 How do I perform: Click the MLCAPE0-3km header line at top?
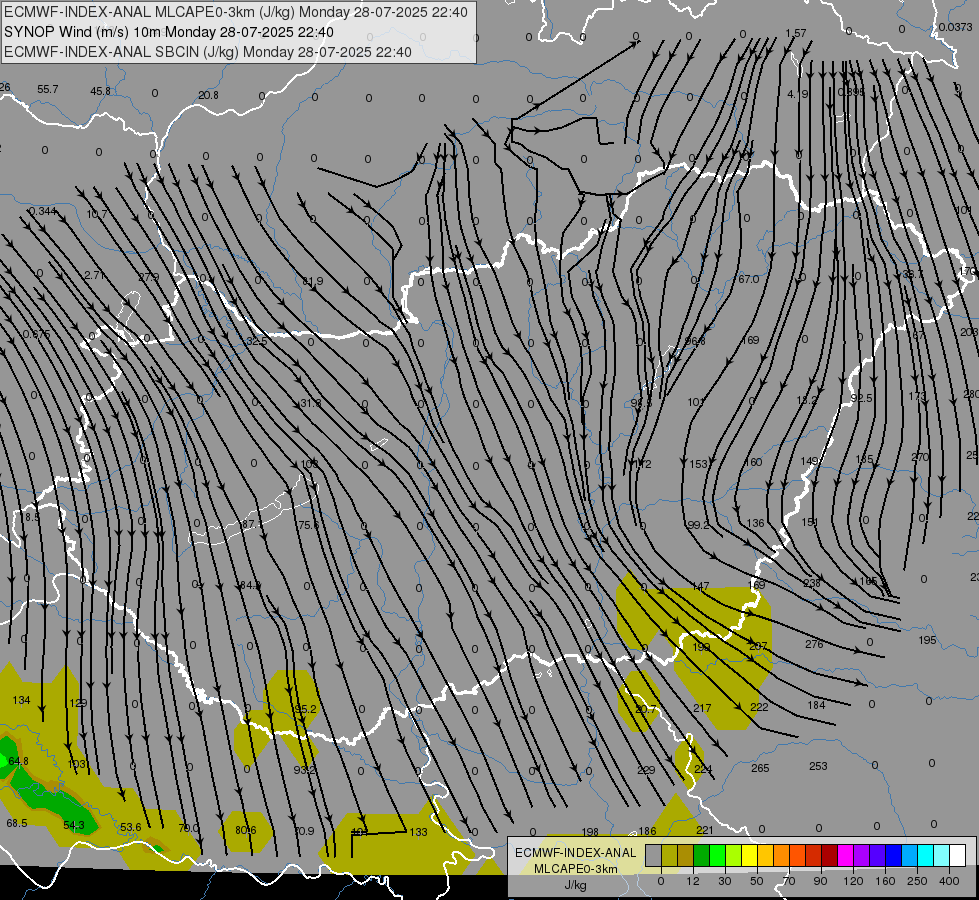(235, 12)
